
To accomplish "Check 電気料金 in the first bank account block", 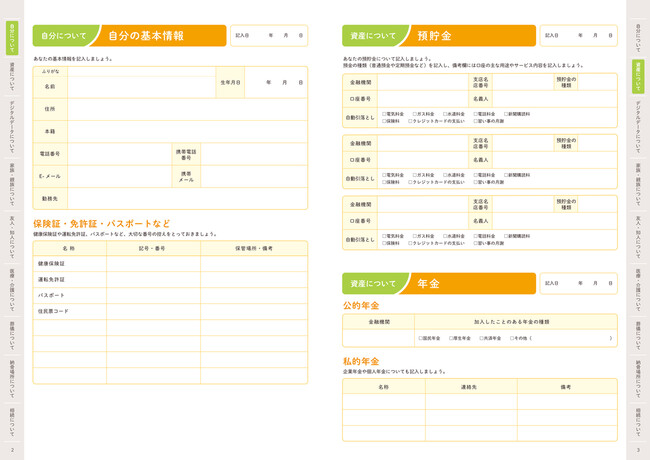I will [x=383, y=114].
